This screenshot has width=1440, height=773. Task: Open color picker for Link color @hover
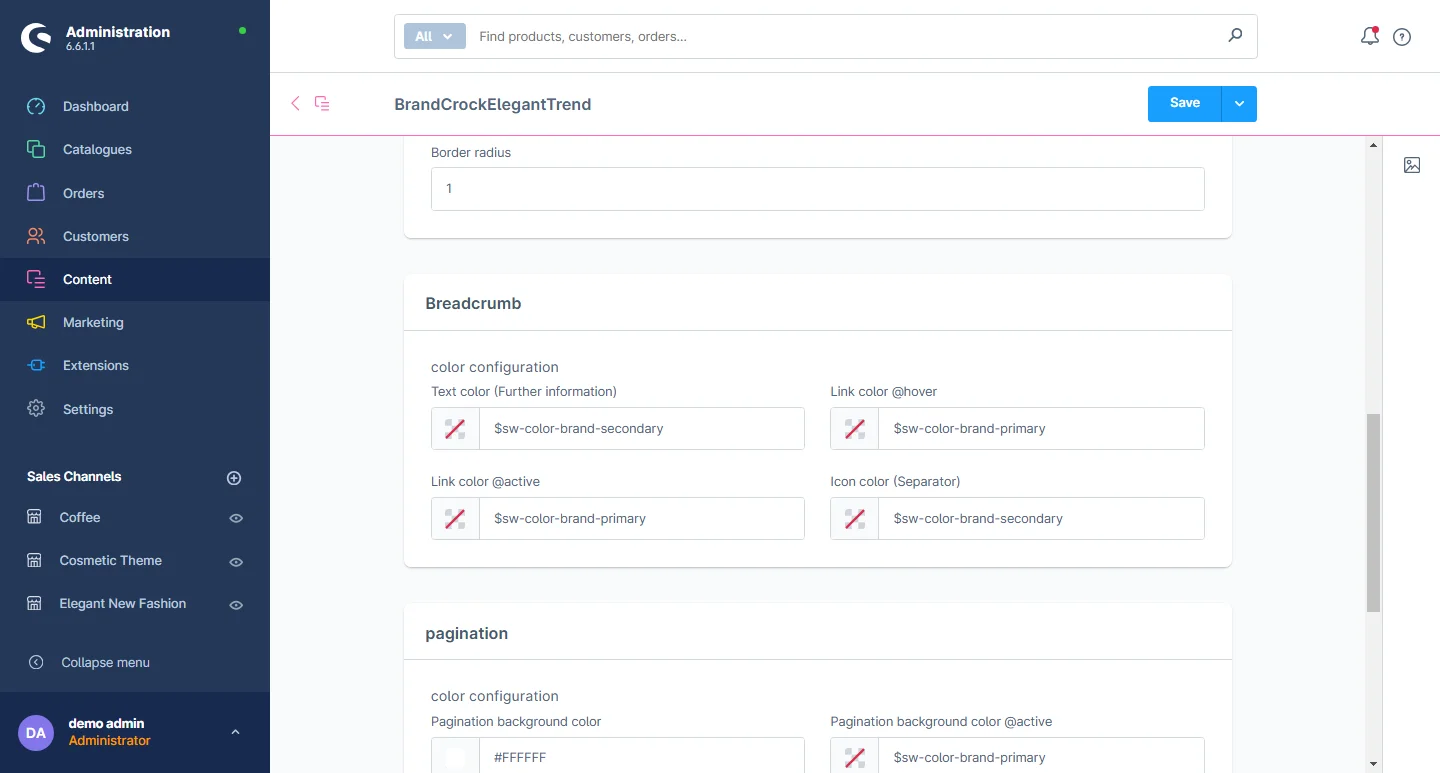coord(854,429)
